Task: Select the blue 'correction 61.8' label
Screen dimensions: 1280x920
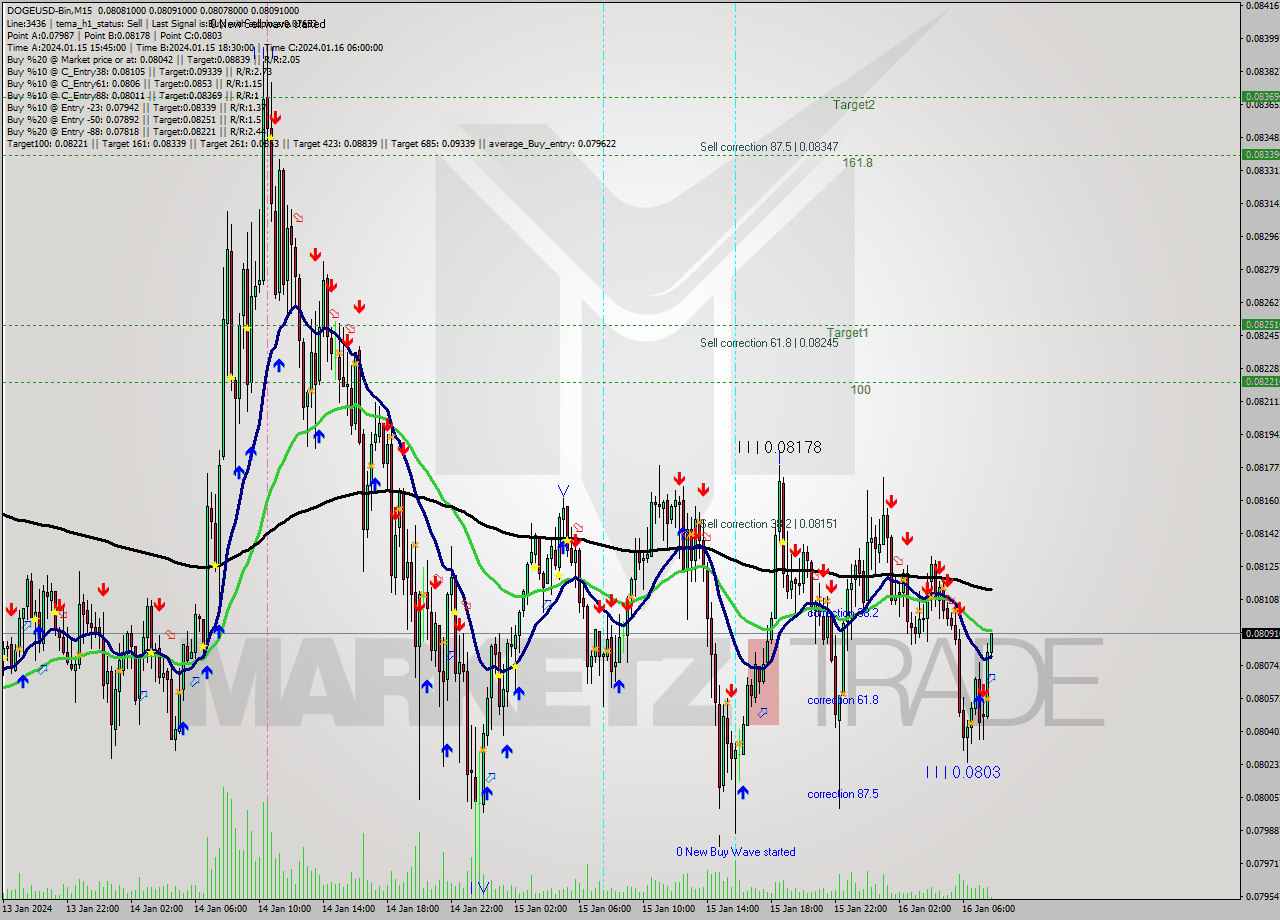Action: (x=843, y=700)
